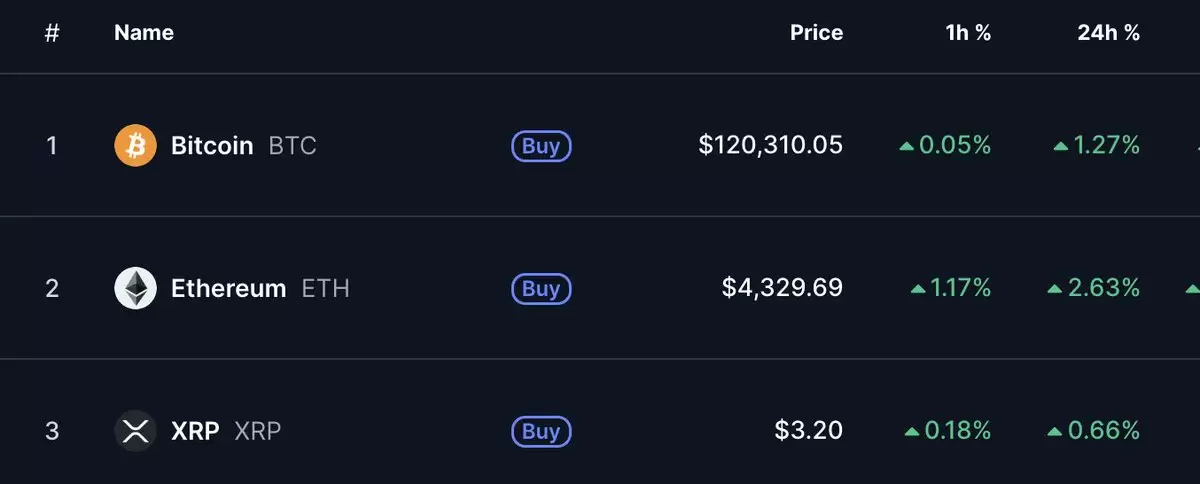Screen dimensions: 1200x484
Task: Sort the table by the Name column
Action: click(144, 33)
